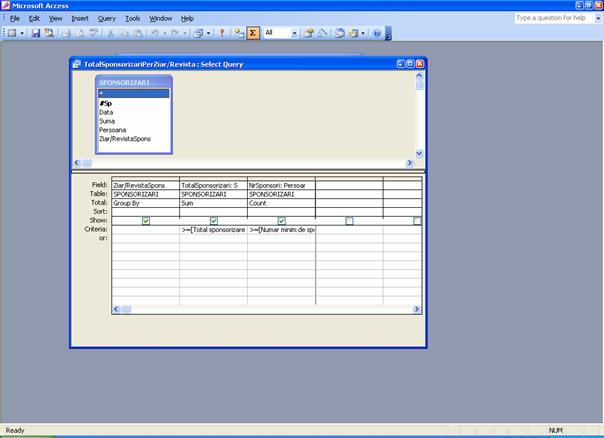Uncheck Show for TotalSponsorizari column
Image resolution: width=604 pixels, height=438 pixels.
coord(214,220)
